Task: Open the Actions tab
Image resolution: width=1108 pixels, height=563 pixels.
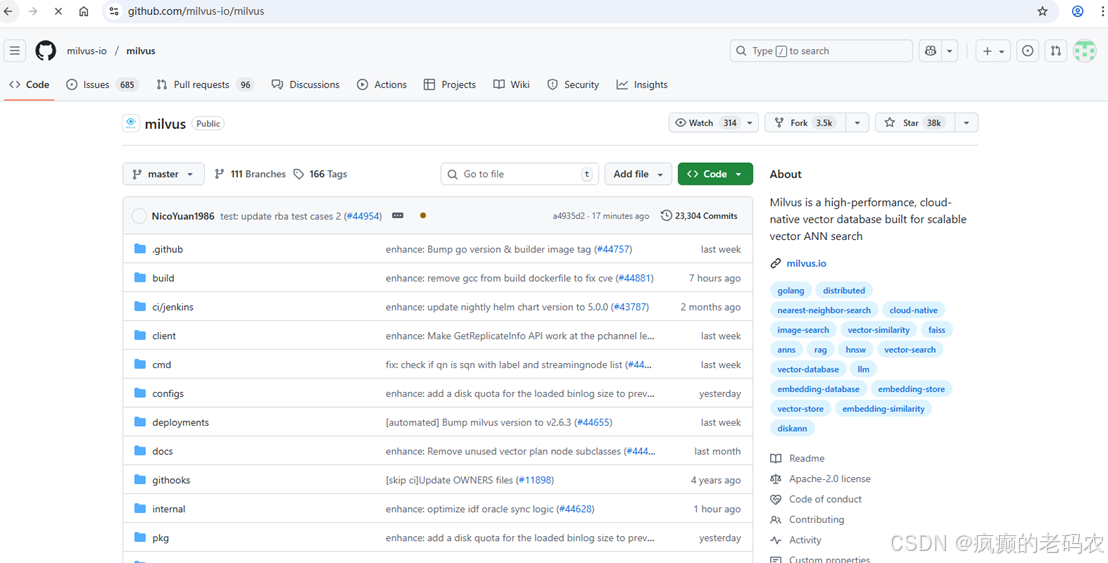Action: tap(382, 85)
